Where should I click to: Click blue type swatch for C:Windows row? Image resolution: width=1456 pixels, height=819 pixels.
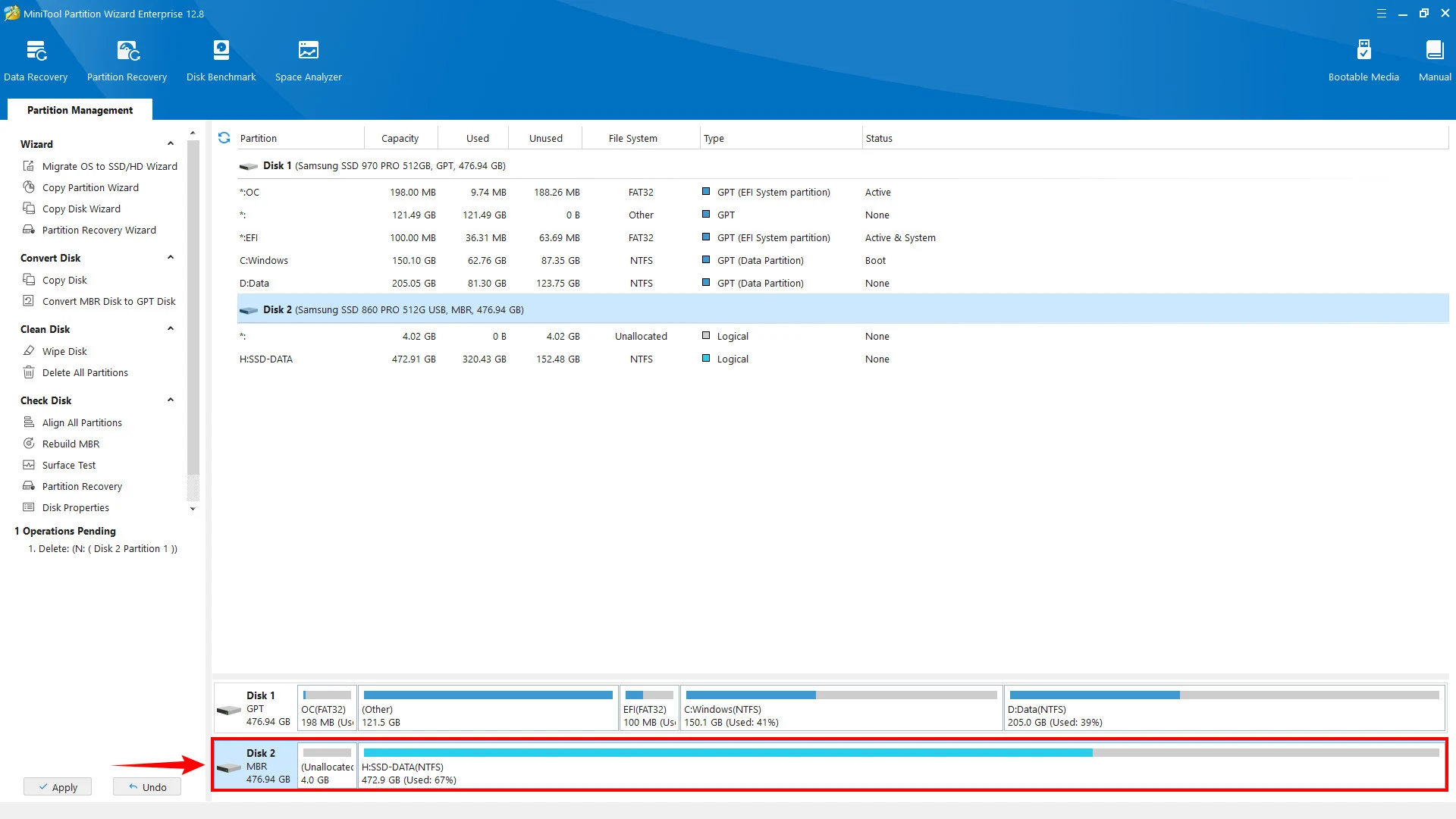(x=706, y=260)
